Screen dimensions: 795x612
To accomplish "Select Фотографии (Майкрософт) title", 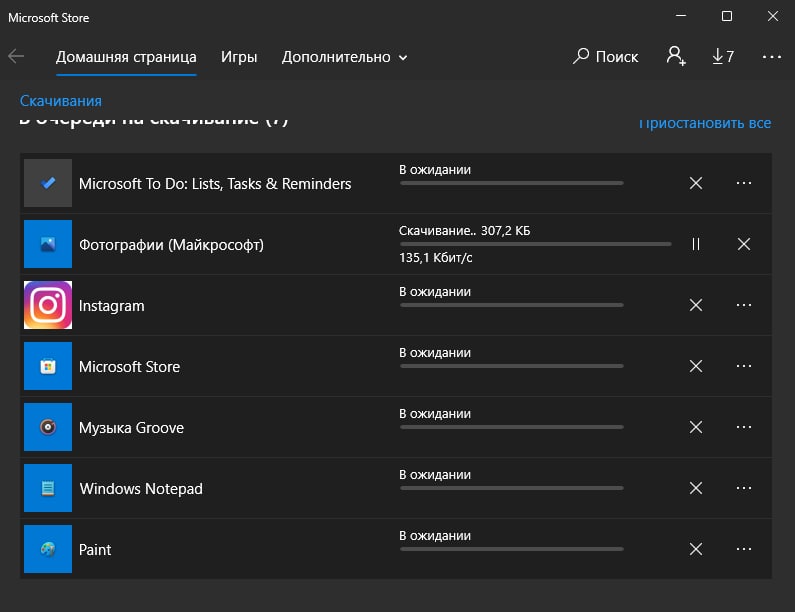I will click(x=171, y=245).
